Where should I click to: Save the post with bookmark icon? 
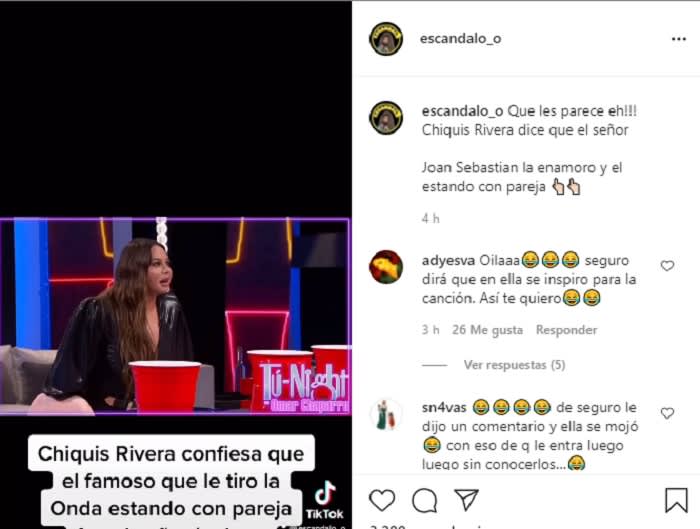676,500
